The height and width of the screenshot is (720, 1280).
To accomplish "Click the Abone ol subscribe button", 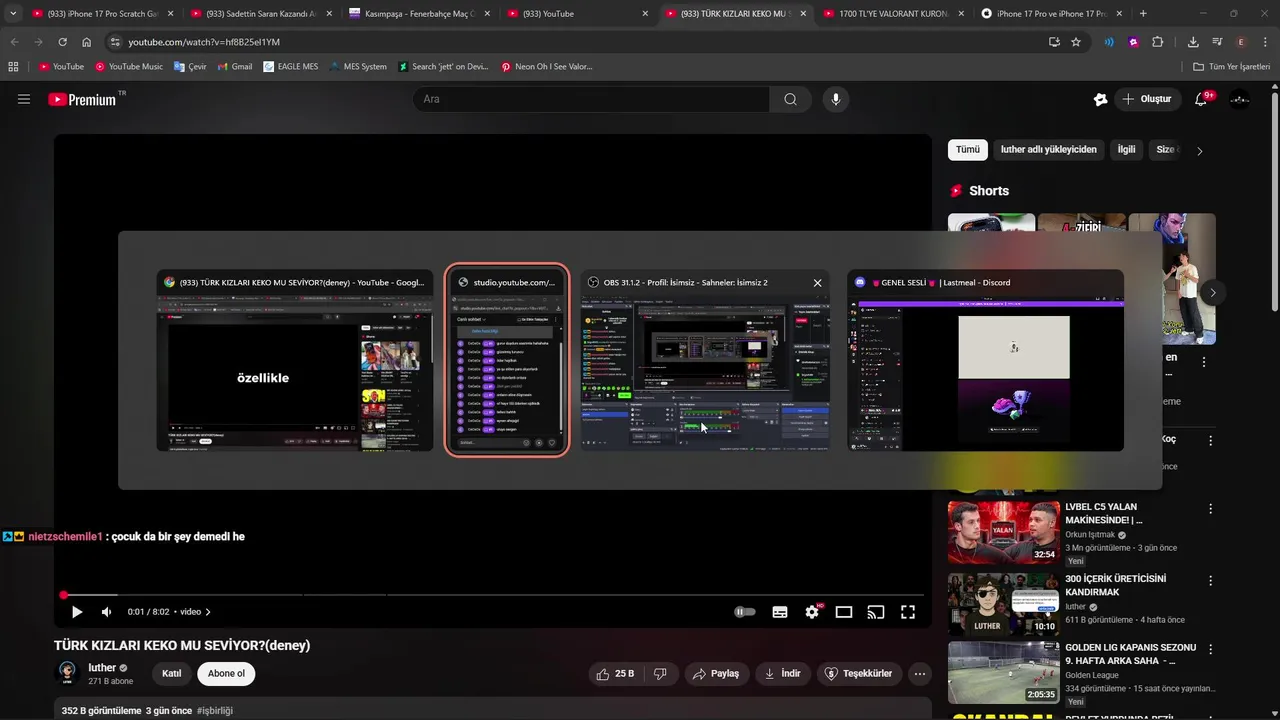I will click(x=226, y=674).
